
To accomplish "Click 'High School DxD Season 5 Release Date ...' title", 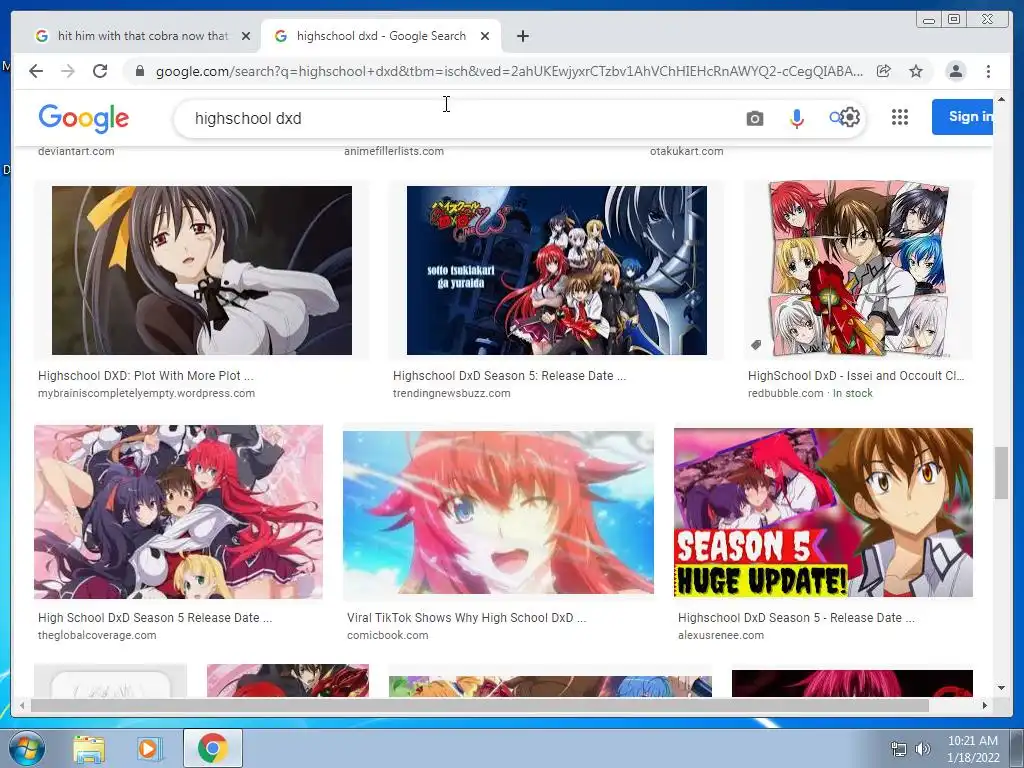I will (x=155, y=618).
